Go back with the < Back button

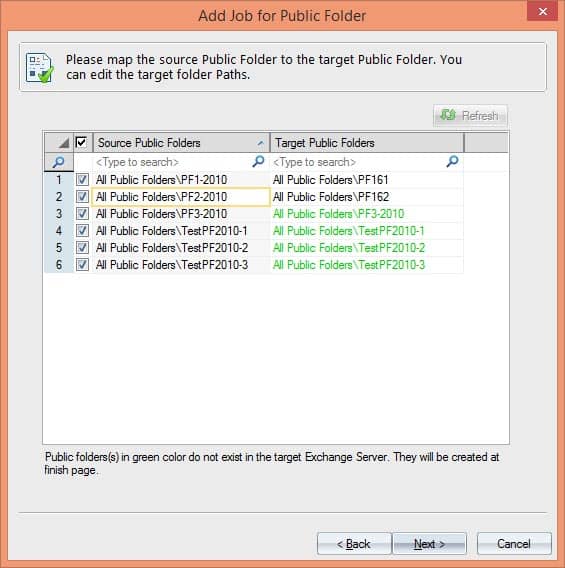tap(354, 543)
